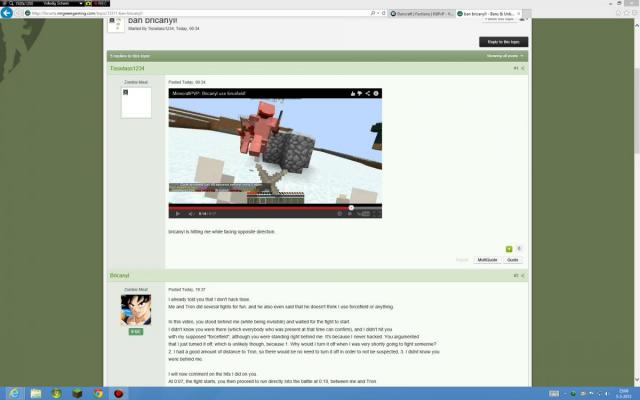
Task: Toggle MultiQuote on the first post
Action: 487,259
